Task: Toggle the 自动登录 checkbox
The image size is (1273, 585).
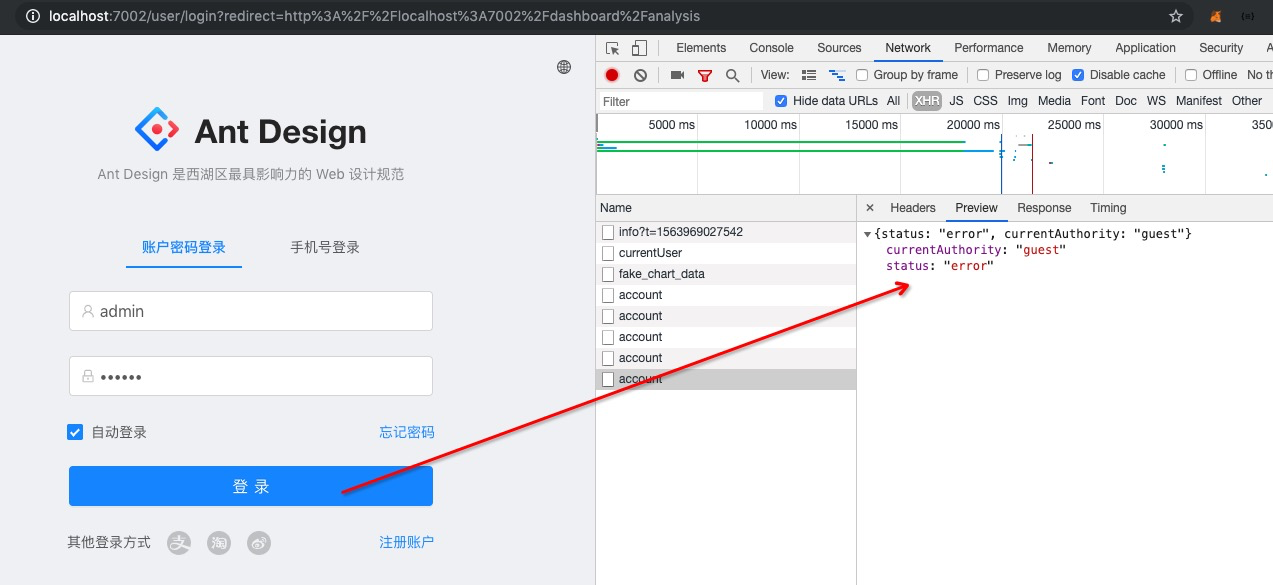Action: click(x=75, y=432)
